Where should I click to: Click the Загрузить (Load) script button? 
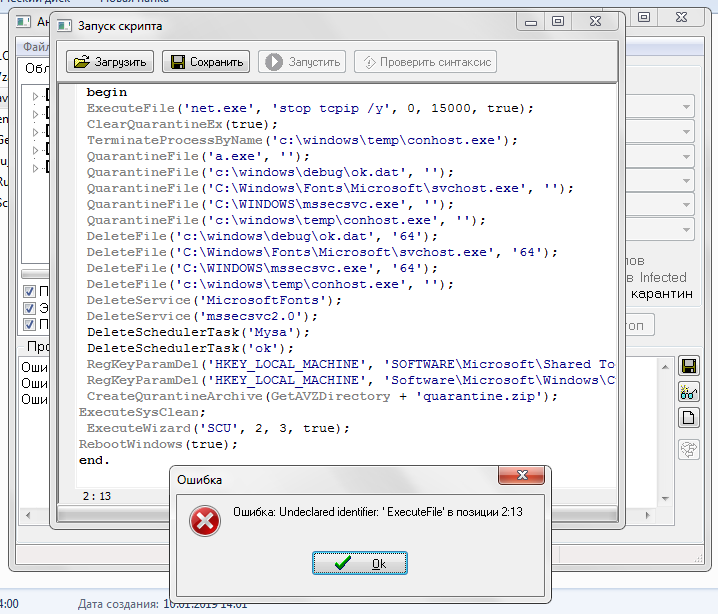click(x=110, y=62)
